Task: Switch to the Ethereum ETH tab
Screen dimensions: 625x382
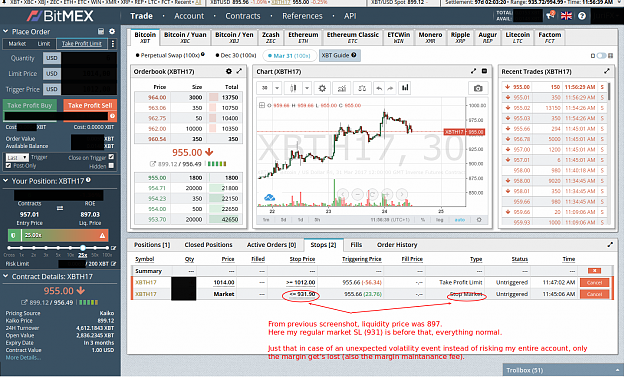Action: (303, 37)
